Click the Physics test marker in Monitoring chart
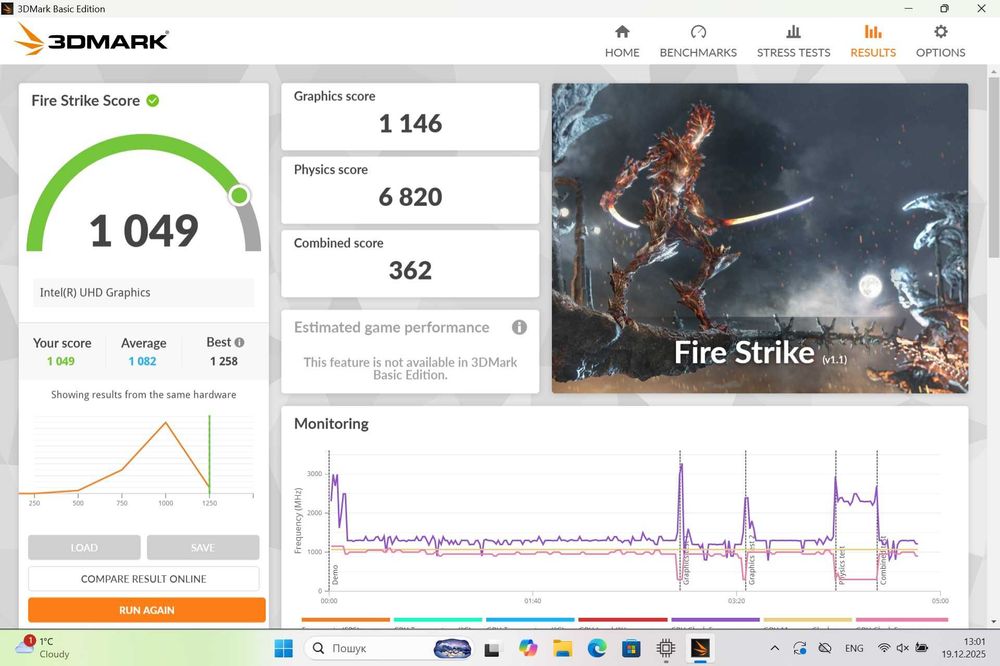Screen dimensions: 1000x666 842,565
